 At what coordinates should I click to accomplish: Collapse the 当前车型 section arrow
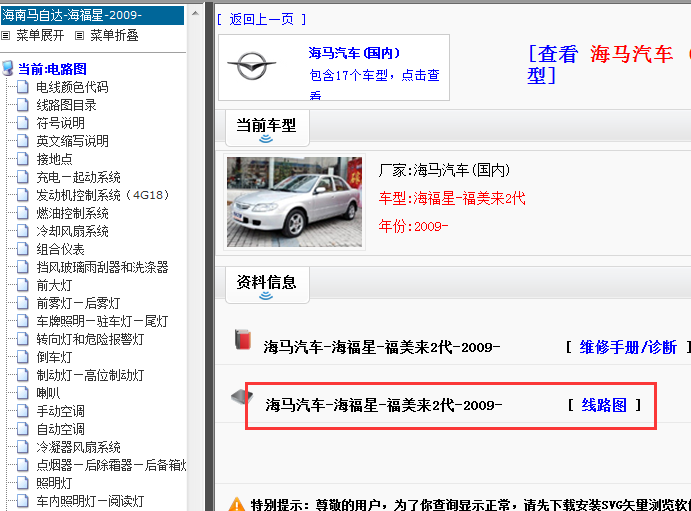click(x=266, y=139)
